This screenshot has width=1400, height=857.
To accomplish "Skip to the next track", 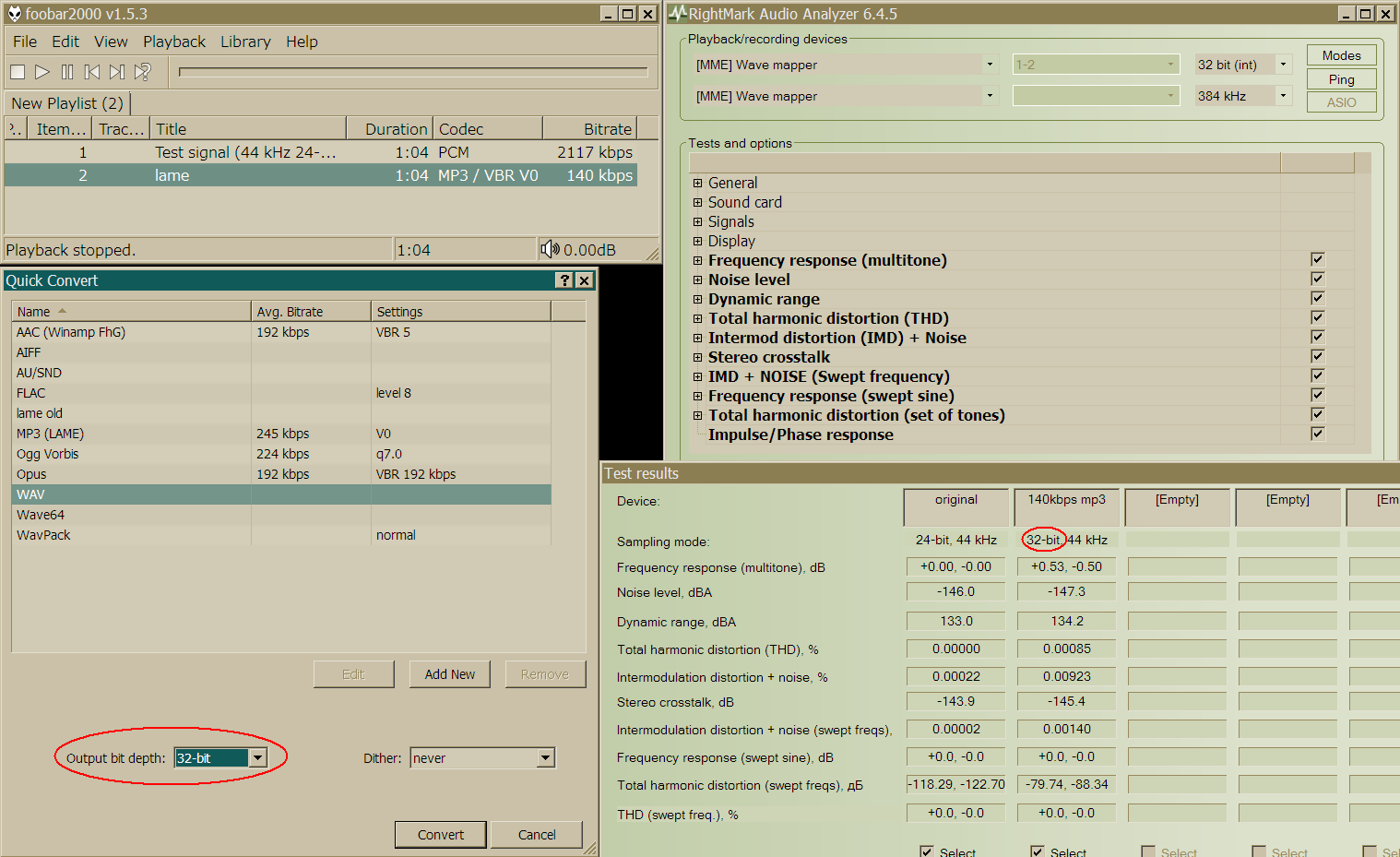I will click(117, 72).
